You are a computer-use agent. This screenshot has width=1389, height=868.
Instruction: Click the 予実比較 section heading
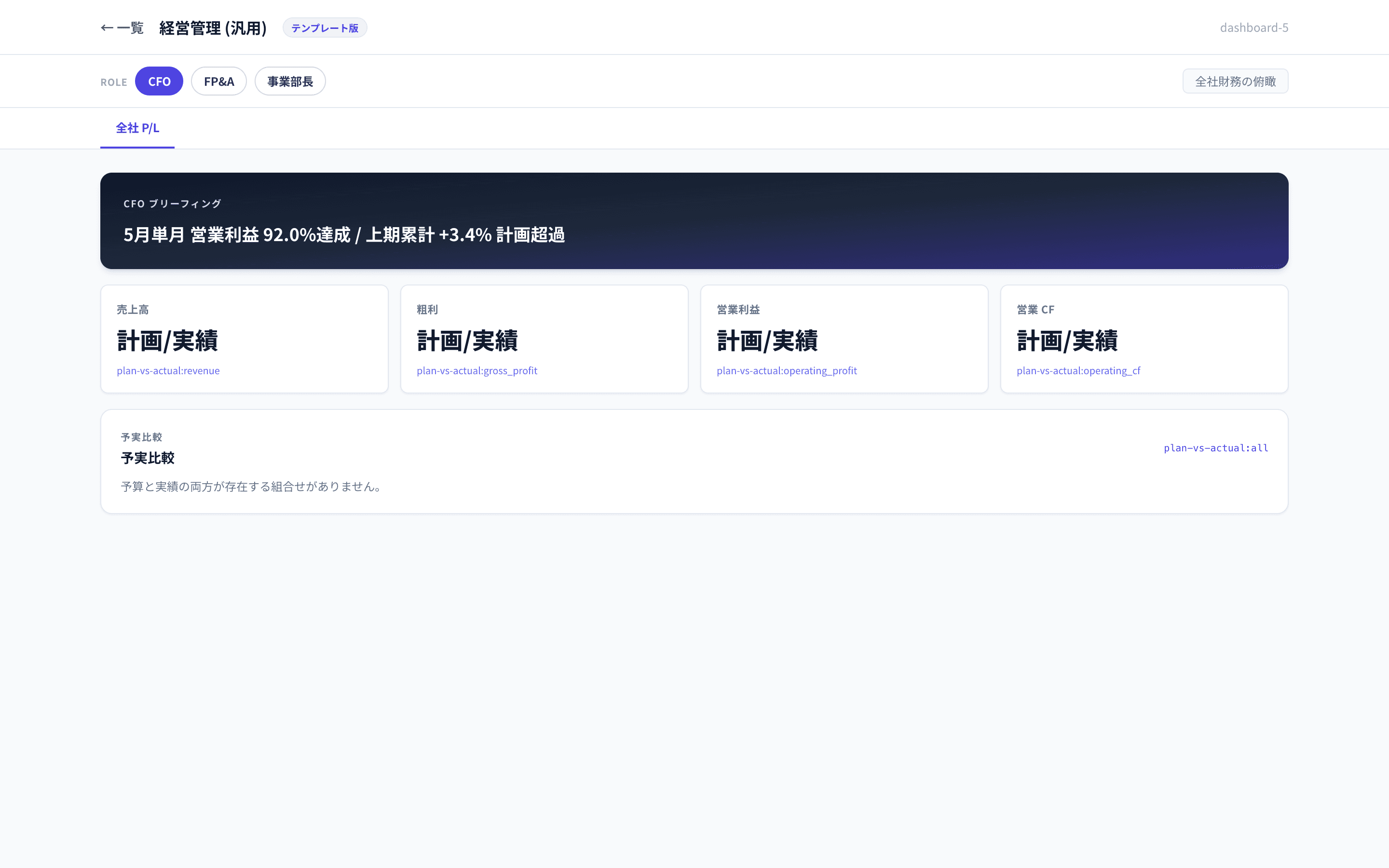click(148, 458)
